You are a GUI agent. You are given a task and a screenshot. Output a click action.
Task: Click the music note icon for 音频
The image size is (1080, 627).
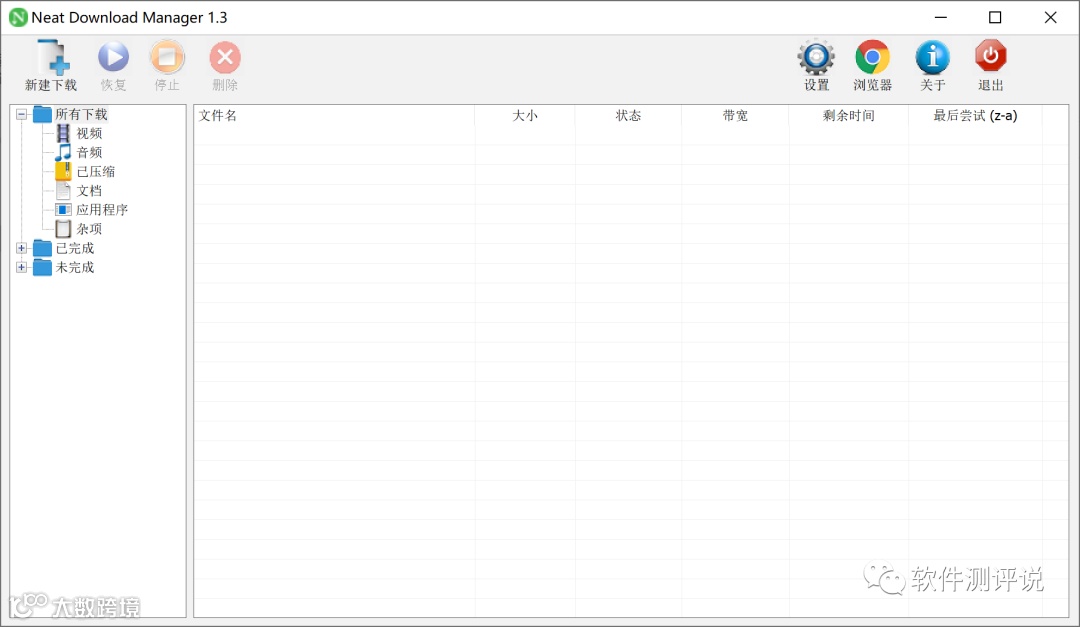click(x=63, y=152)
